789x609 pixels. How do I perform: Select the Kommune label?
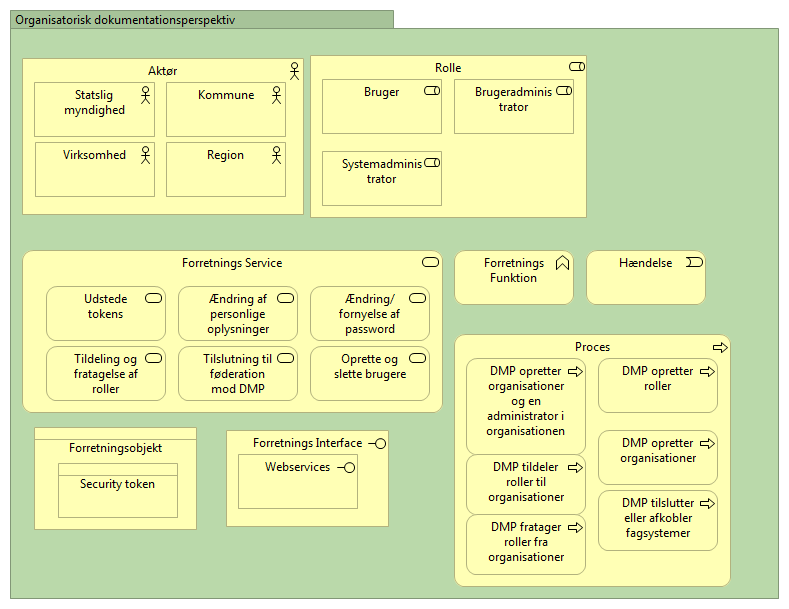226,95
